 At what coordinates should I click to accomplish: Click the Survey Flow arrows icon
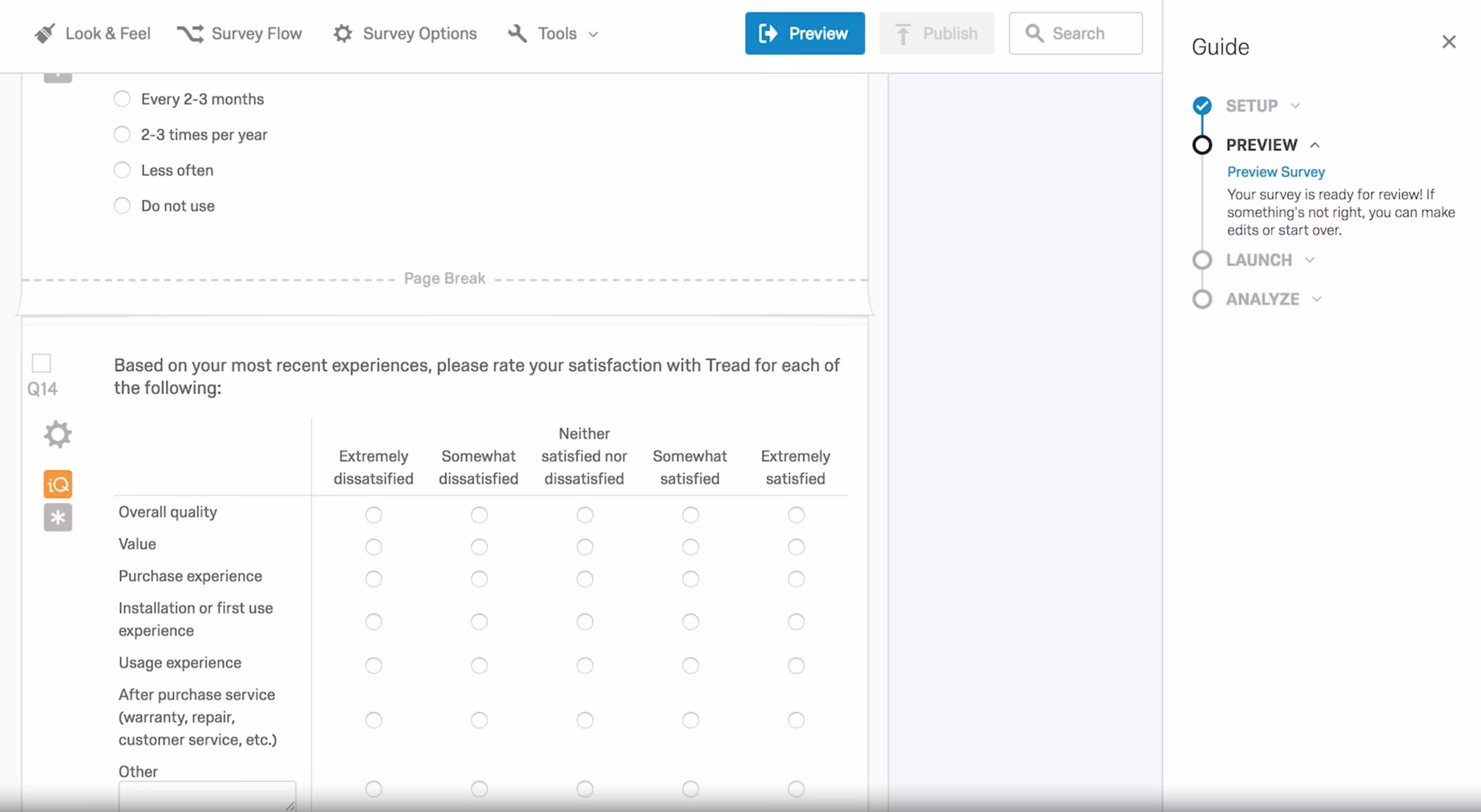pos(190,33)
